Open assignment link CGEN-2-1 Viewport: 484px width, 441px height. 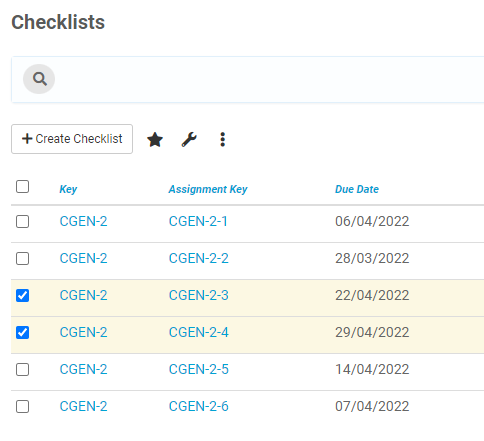pos(198,221)
